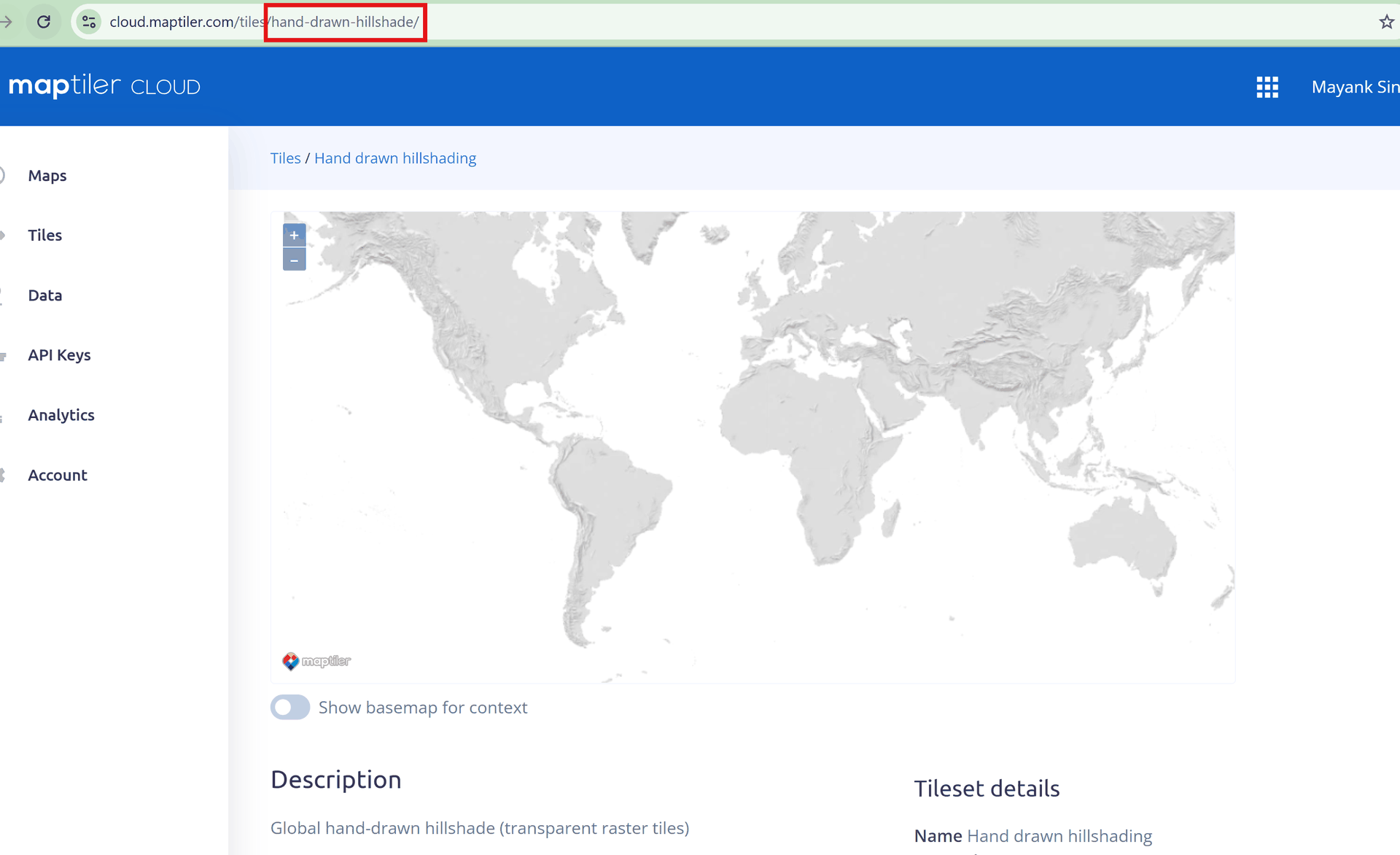Open API Keys in the sidebar
This screenshot has height=855, width=1400.
(x=59, y=355)
